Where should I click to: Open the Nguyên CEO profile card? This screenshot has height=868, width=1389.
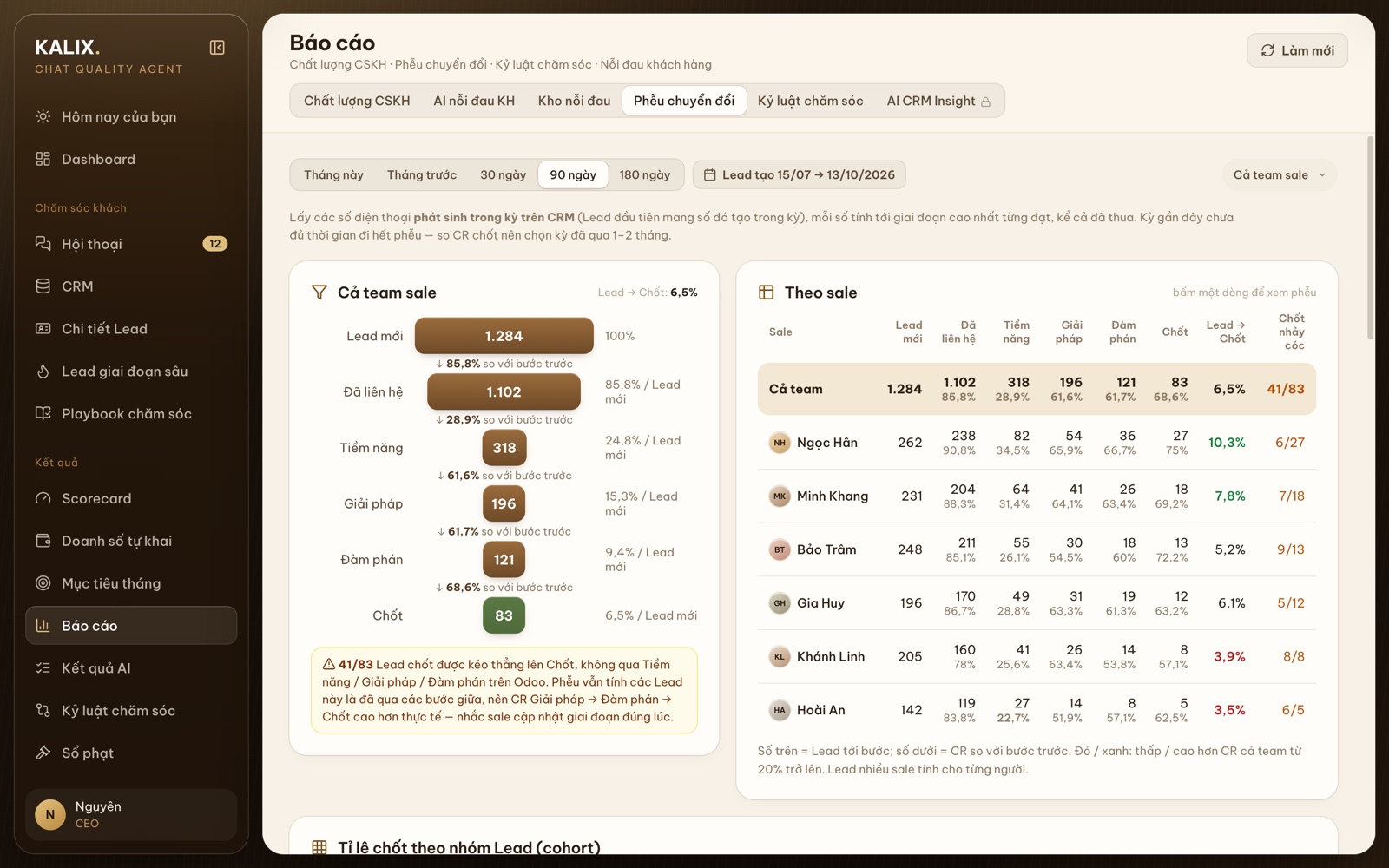pos(131,815)
